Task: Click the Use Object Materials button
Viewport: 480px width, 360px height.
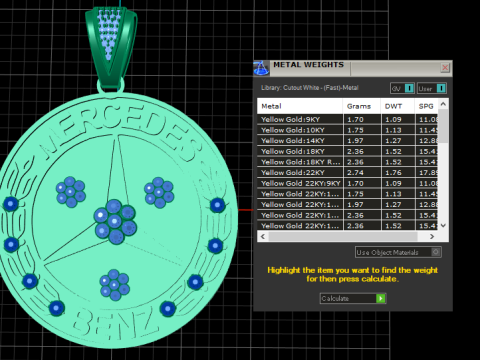Action: (398, 252)
